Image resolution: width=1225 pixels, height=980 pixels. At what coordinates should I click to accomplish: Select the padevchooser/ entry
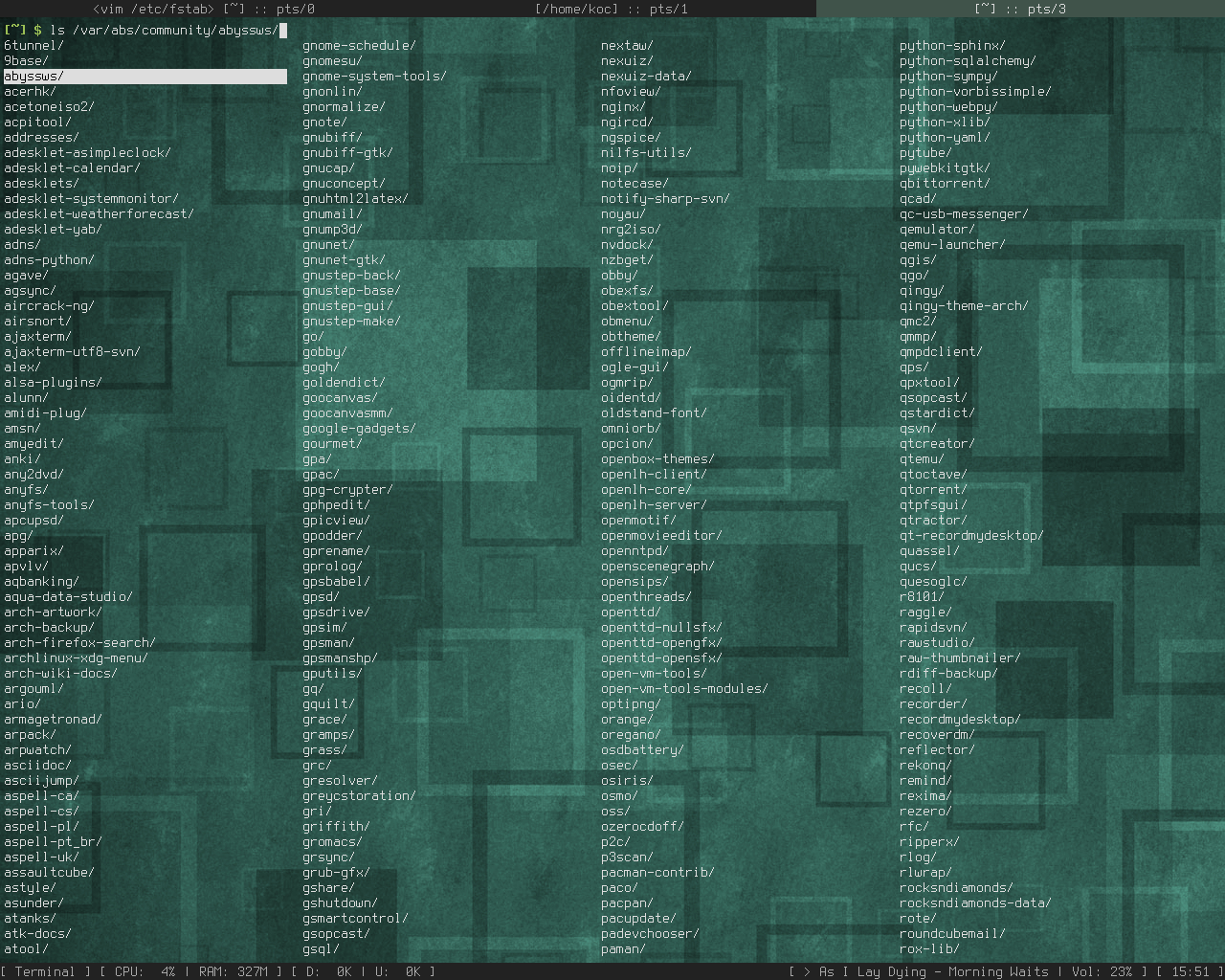650,933
